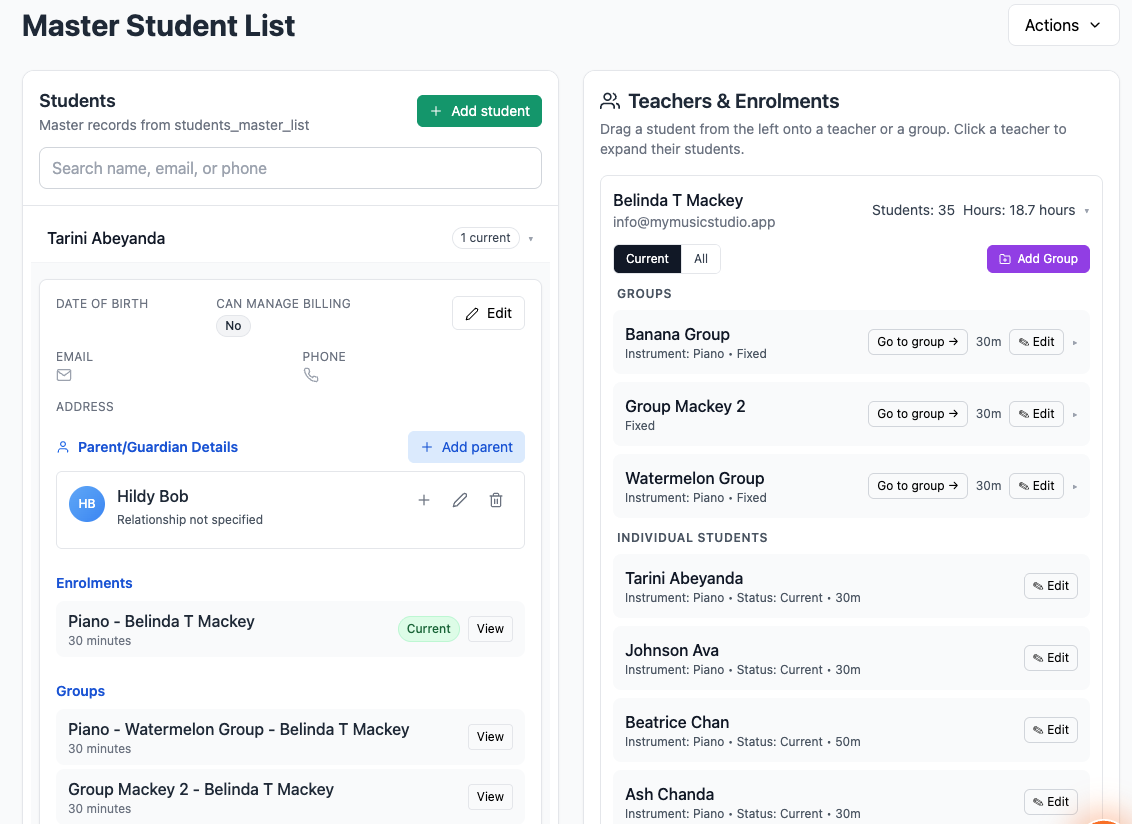Delete Hildy Bob using the trash icon
Image resolution: width=1132 pixels, height=824 pixels.
496,500
